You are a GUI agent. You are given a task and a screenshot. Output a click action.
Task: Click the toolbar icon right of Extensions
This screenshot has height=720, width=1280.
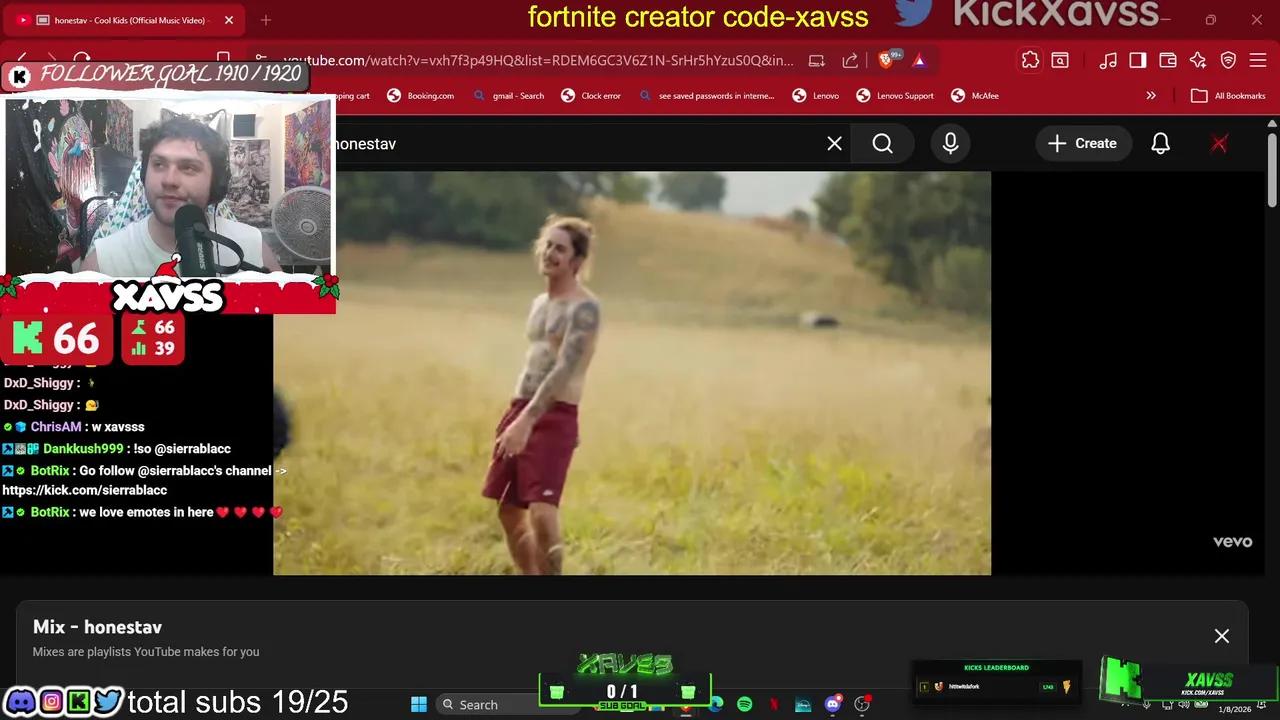point(1060,60)
